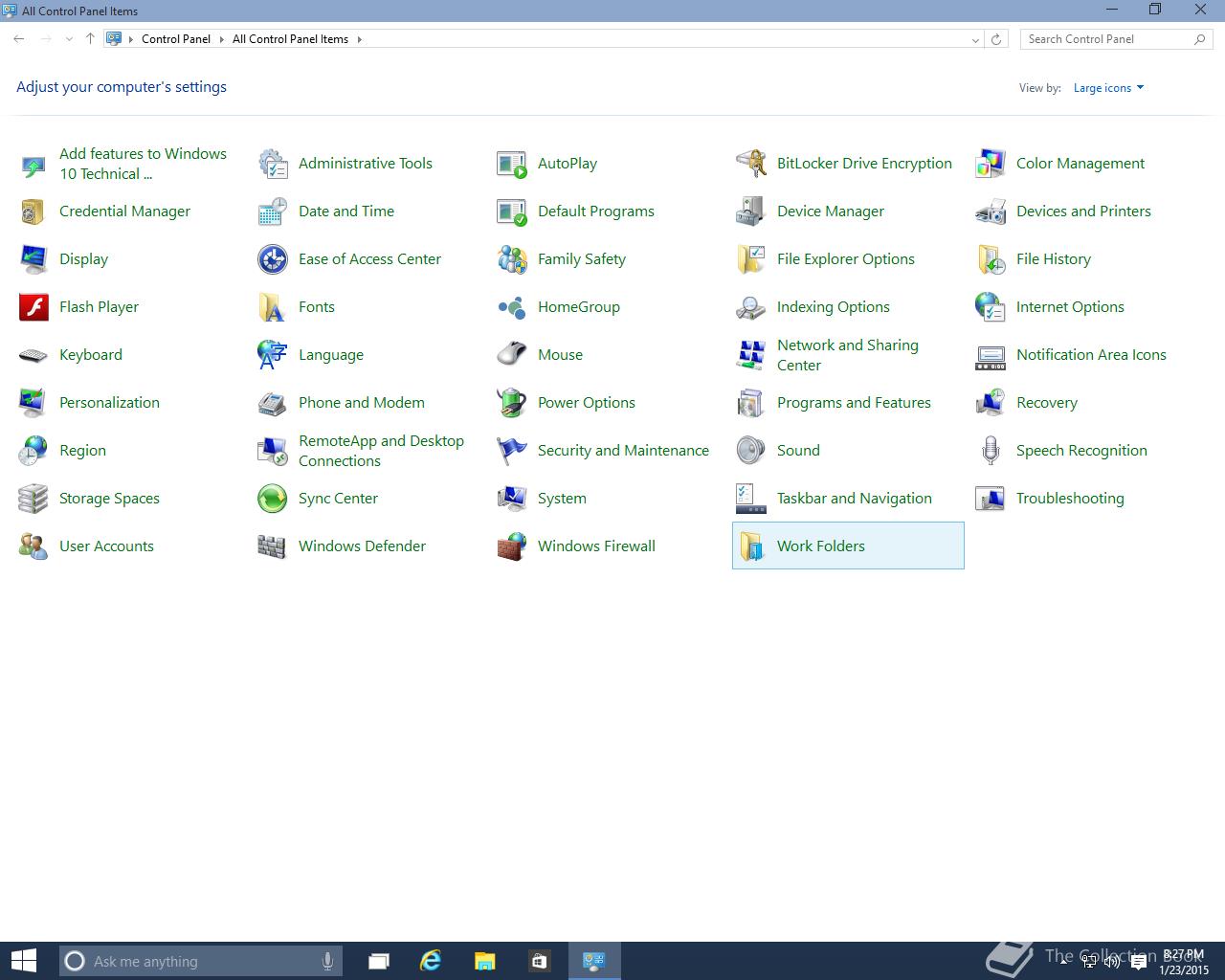Open Family Safety icon

pos(512,259)
